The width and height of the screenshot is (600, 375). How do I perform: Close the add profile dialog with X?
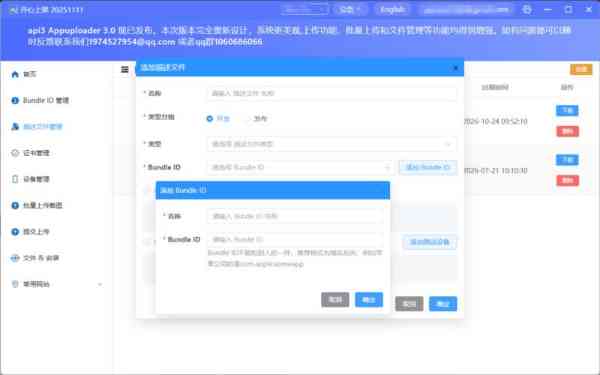(455, 68)
